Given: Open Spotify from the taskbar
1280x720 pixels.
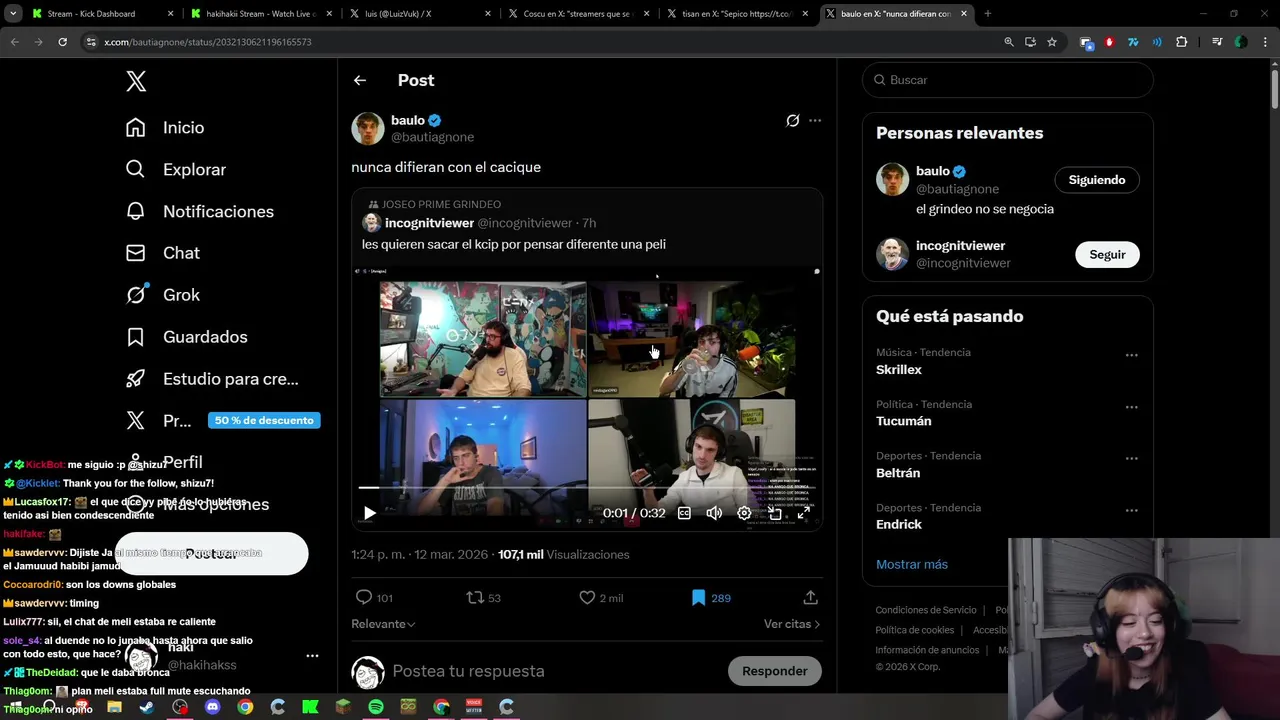Looking at the screenshot, I should click(x=376, y=707).
